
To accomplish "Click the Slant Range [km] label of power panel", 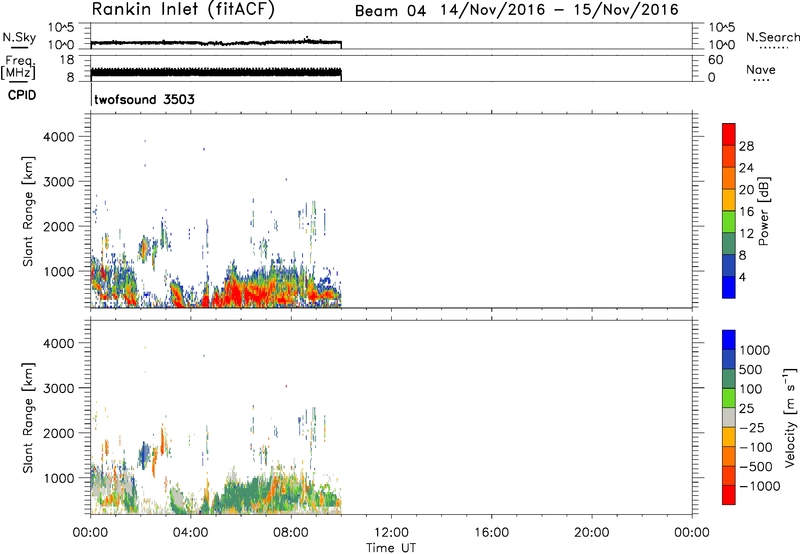I will 28,211.
